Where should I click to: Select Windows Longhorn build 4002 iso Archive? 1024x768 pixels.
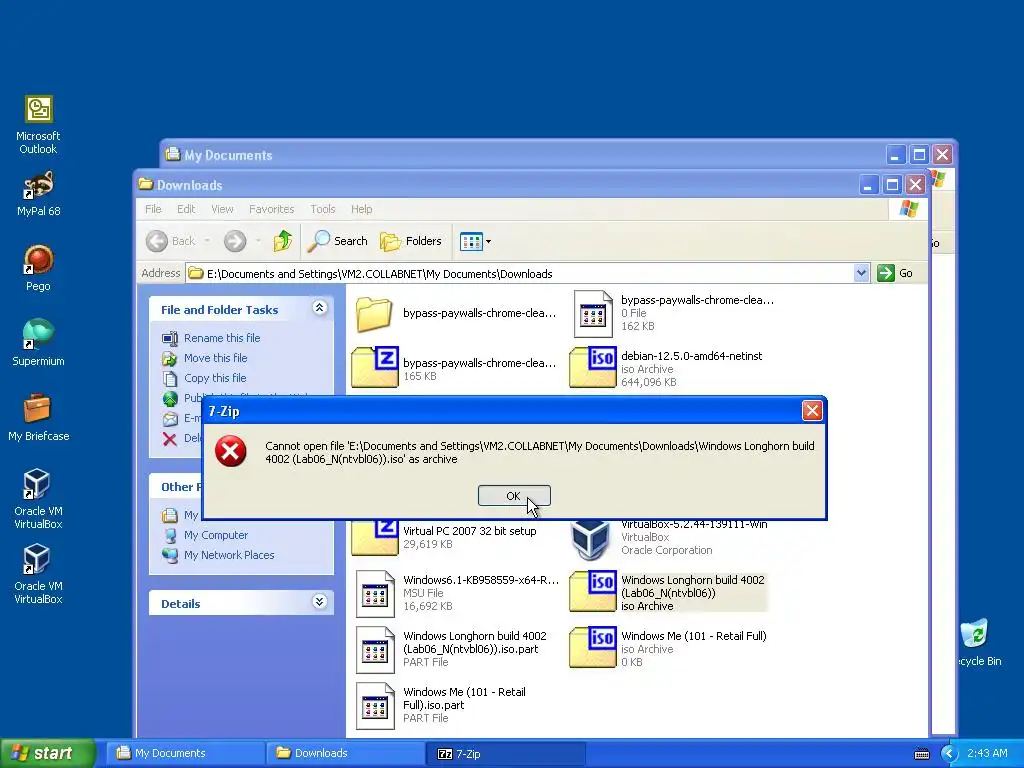click(x=668, y=593)
